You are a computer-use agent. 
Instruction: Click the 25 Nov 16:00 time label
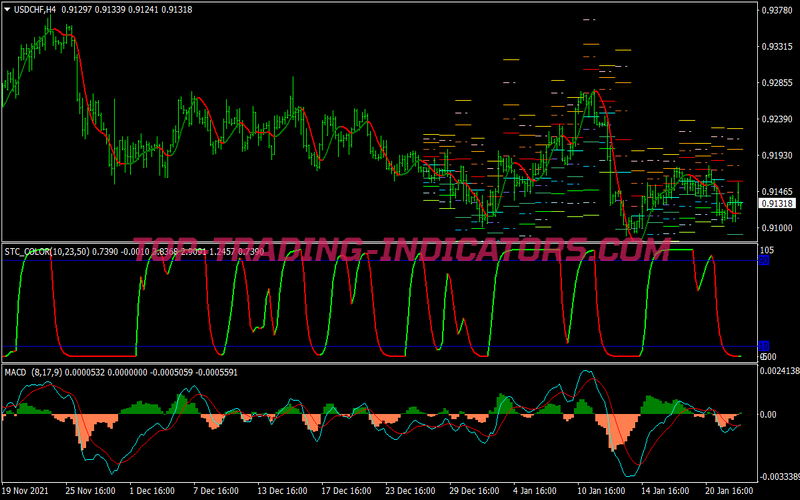coord(90,491)
